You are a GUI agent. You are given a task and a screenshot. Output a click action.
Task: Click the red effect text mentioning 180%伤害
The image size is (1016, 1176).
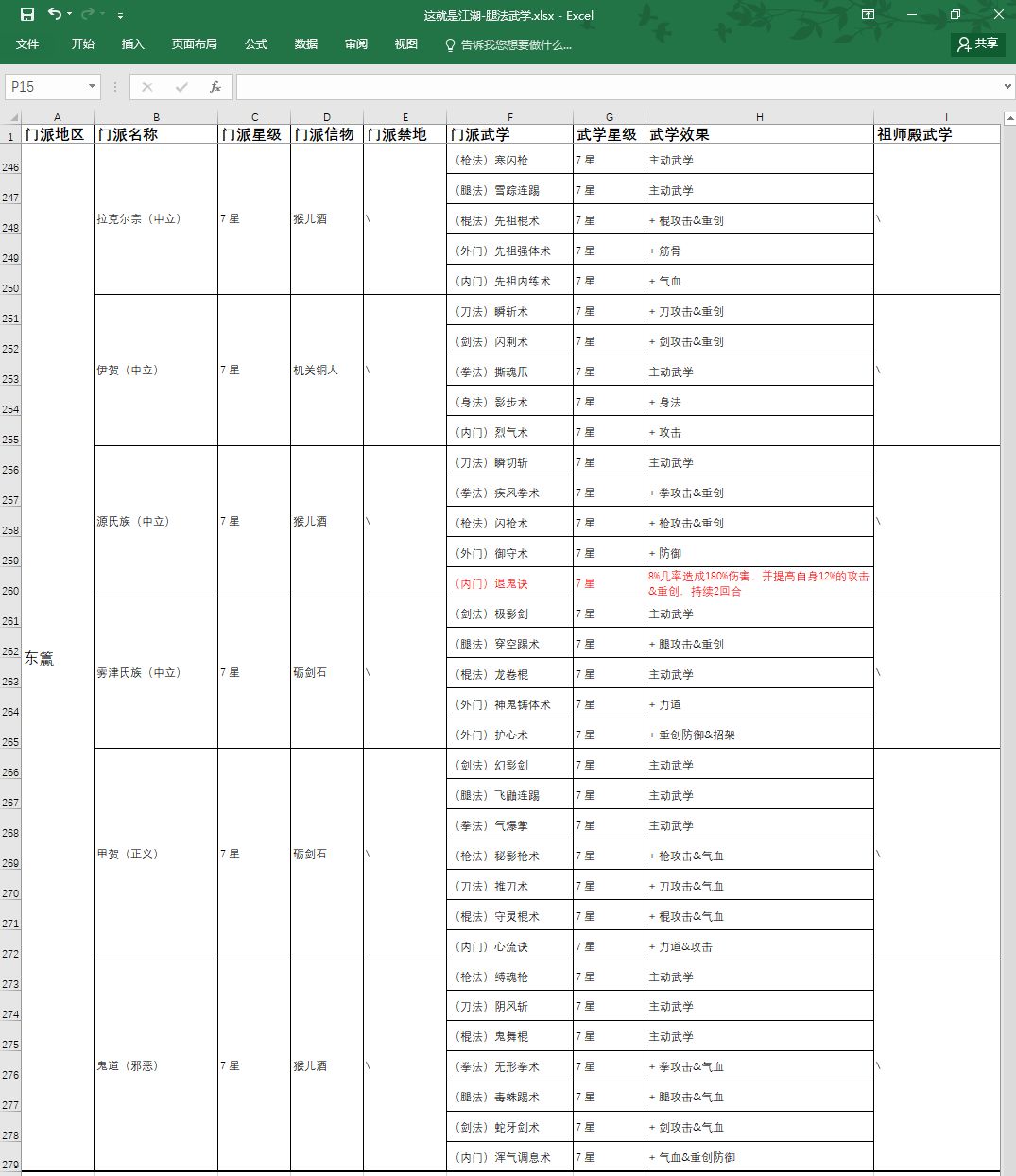pos(760,583)
